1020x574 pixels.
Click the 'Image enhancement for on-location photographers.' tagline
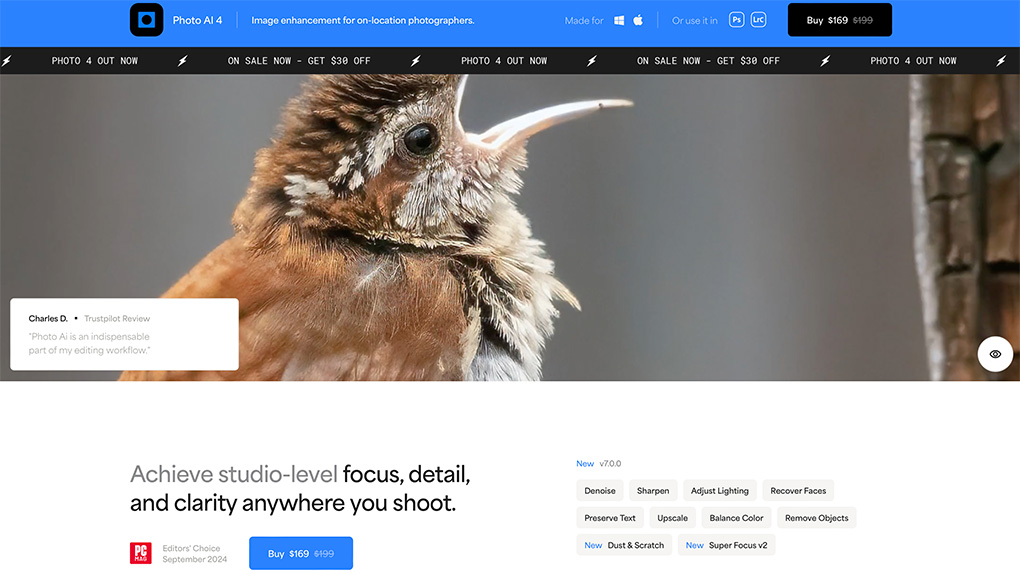click(x=363, y=20)
